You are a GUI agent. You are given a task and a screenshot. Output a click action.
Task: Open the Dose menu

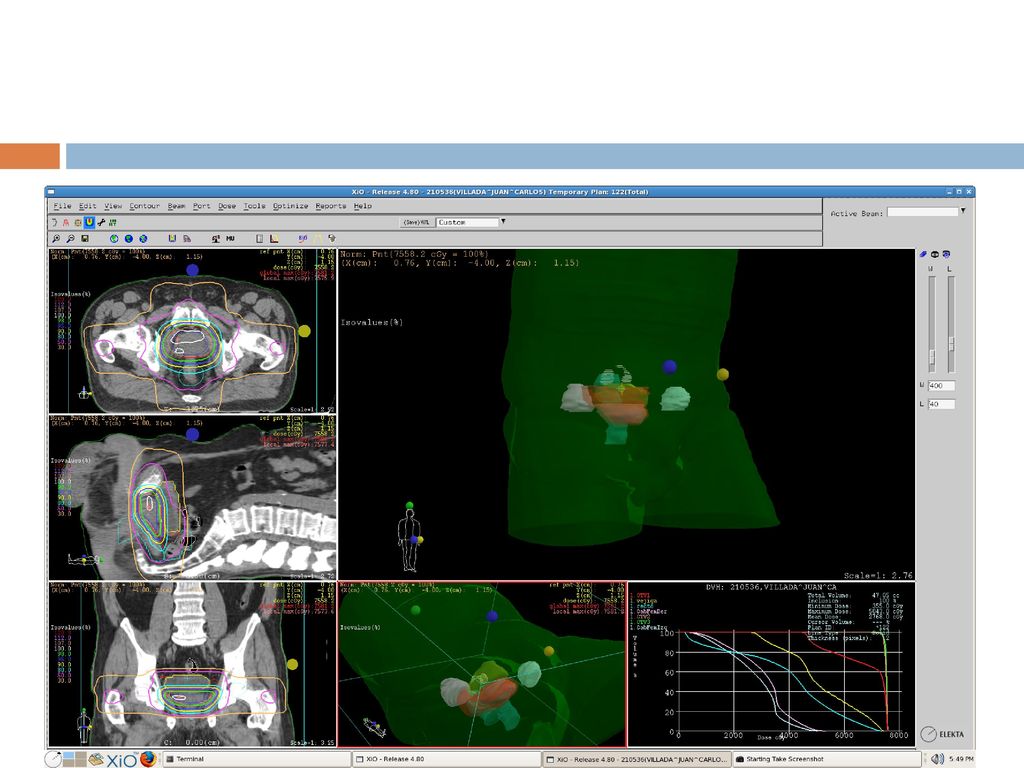pos(227,206)
